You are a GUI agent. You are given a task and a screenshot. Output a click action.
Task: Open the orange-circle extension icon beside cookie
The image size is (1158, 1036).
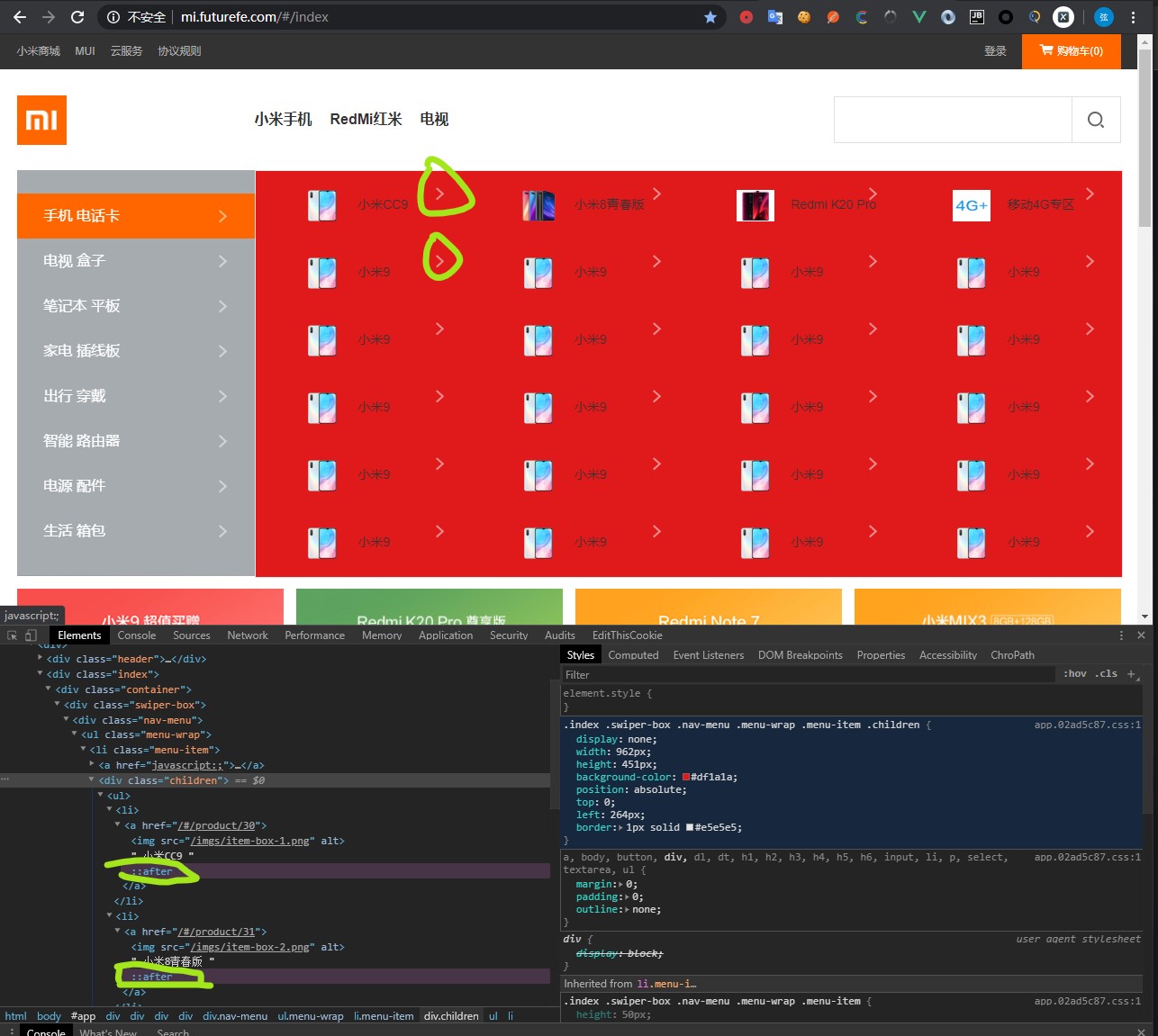[833, 17]
